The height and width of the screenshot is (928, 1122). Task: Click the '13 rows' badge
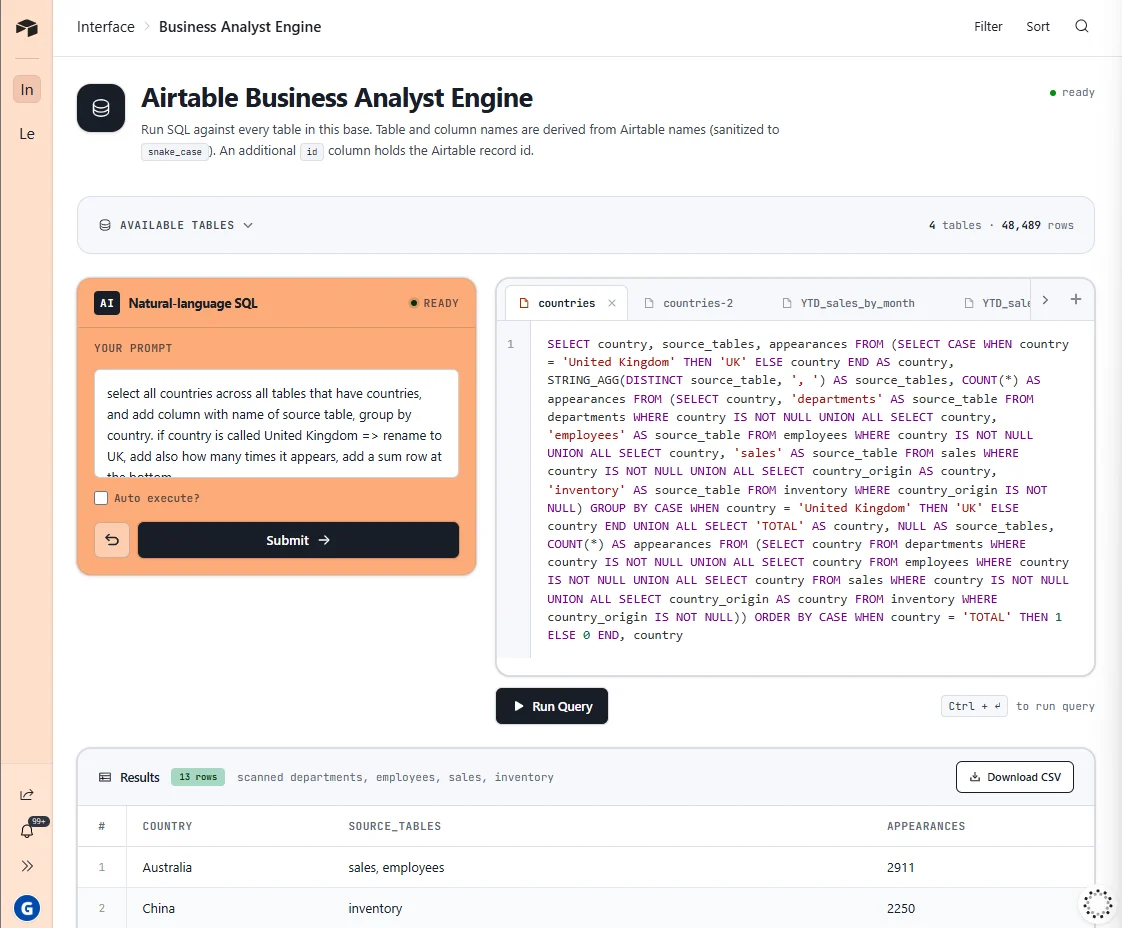pyautogui.click(x=197, y=777)
